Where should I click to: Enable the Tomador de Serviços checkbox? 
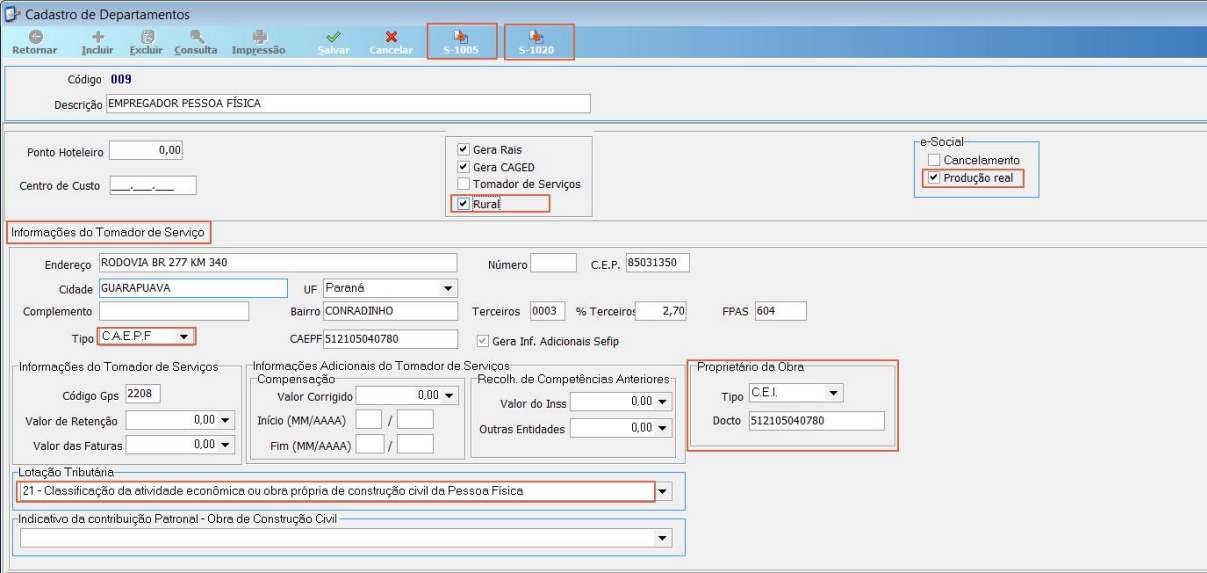(x=463, y=184)
